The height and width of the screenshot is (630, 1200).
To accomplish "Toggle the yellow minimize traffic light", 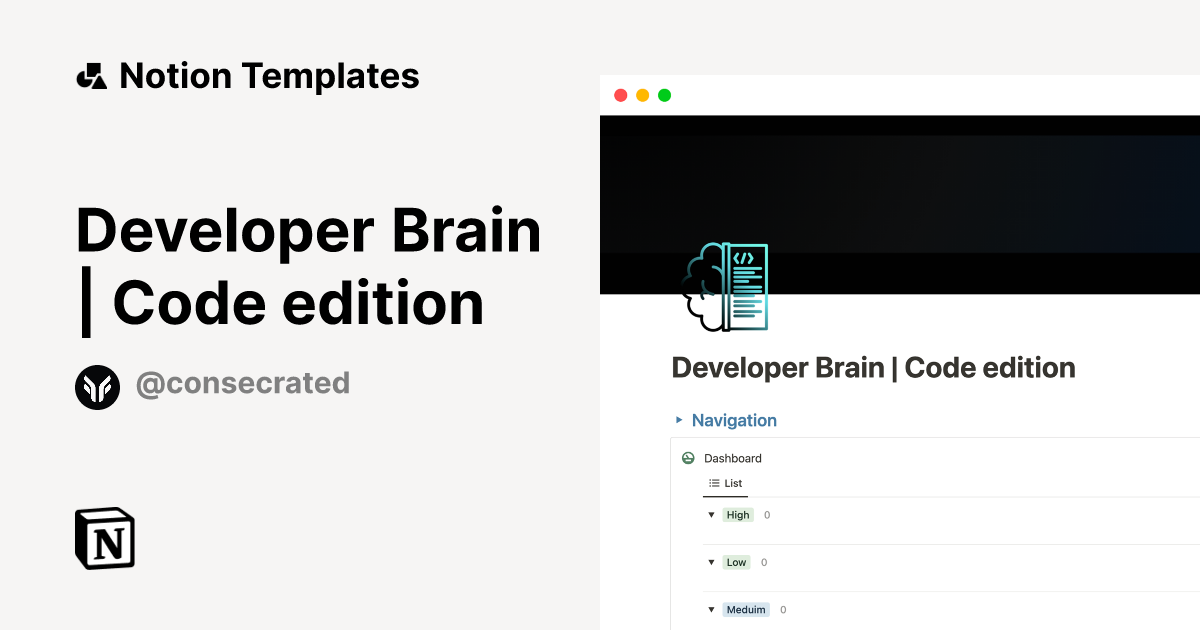I will pyautogui.click(x=642, y=94).
